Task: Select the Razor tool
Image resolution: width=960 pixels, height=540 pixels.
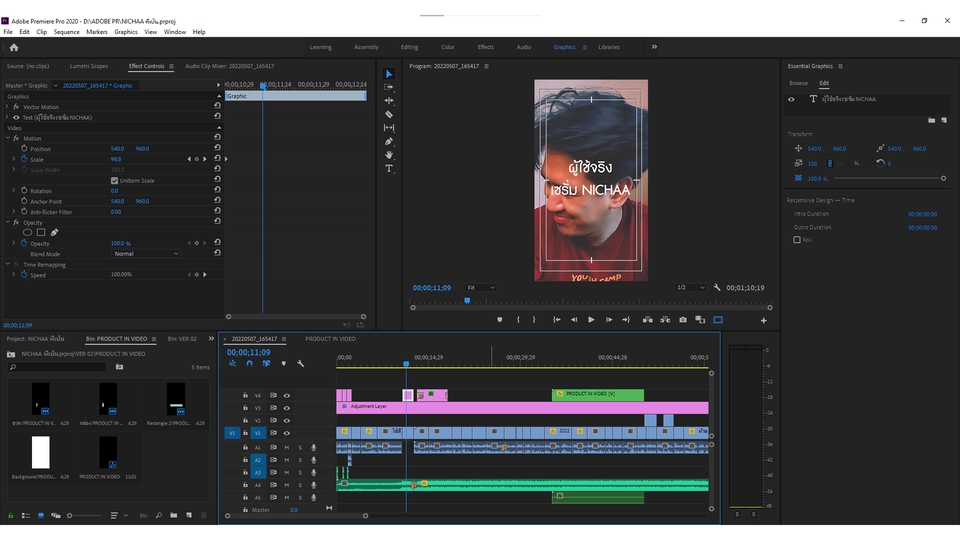Action: click(x=389, y=114)
